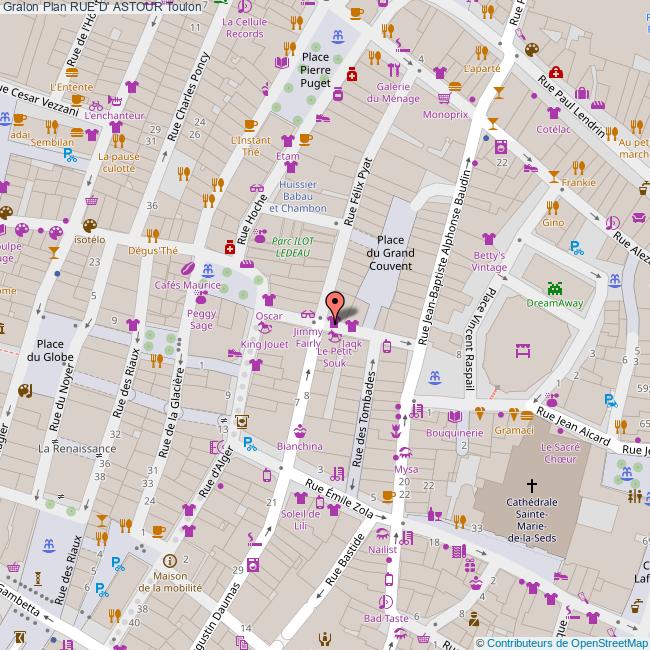The height and width of the screenshot is (650, 650).
Task: Select the Betty's Vintage clothing icon
Action: coord(488,239)
